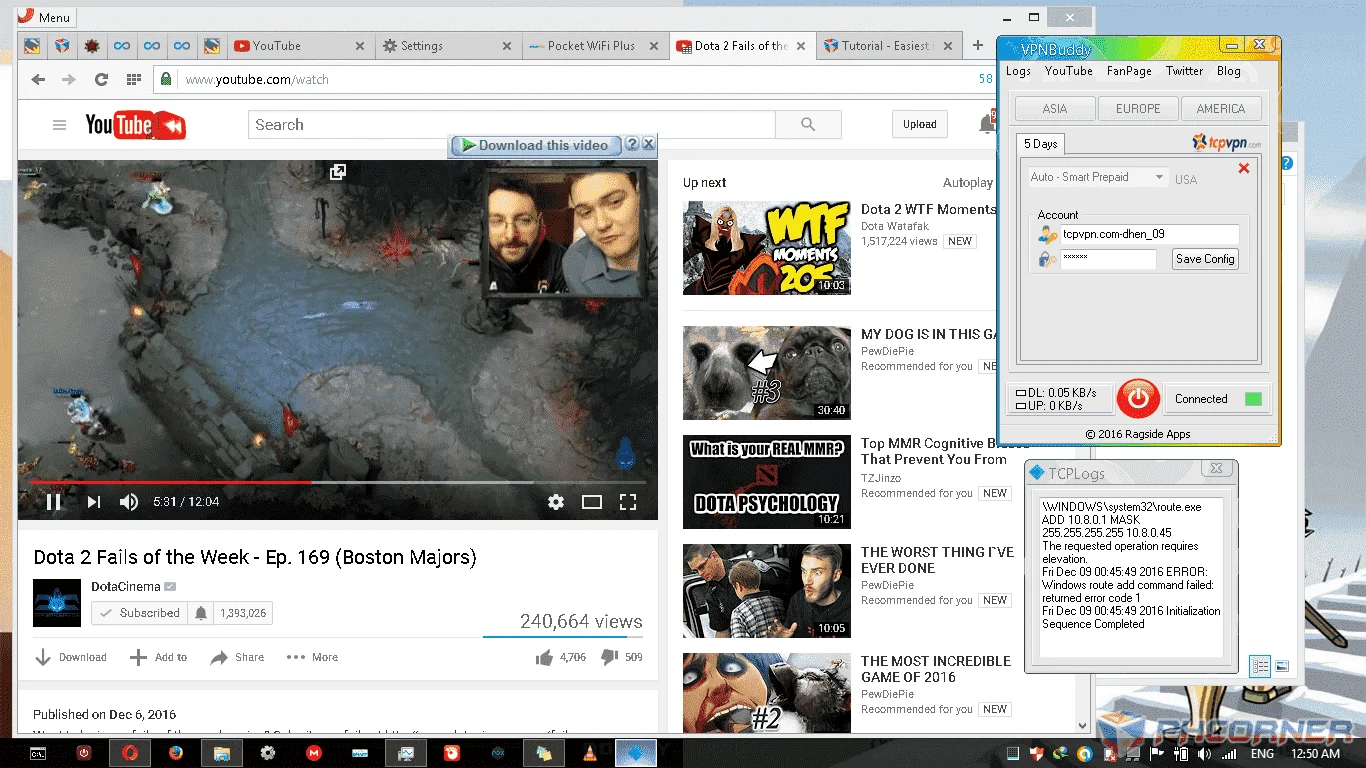Click the red X in VPNBuddy panel
The width and height of the screenshot is (1366, 768).
pyautogui.click(x=1244, y=168)
